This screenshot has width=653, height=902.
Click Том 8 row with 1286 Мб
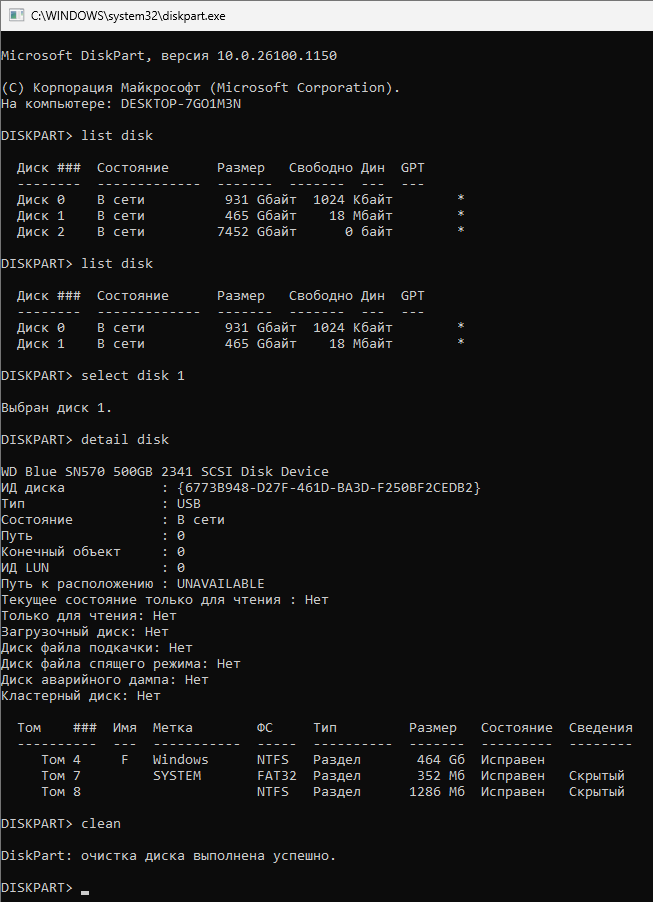coord(333,792)
